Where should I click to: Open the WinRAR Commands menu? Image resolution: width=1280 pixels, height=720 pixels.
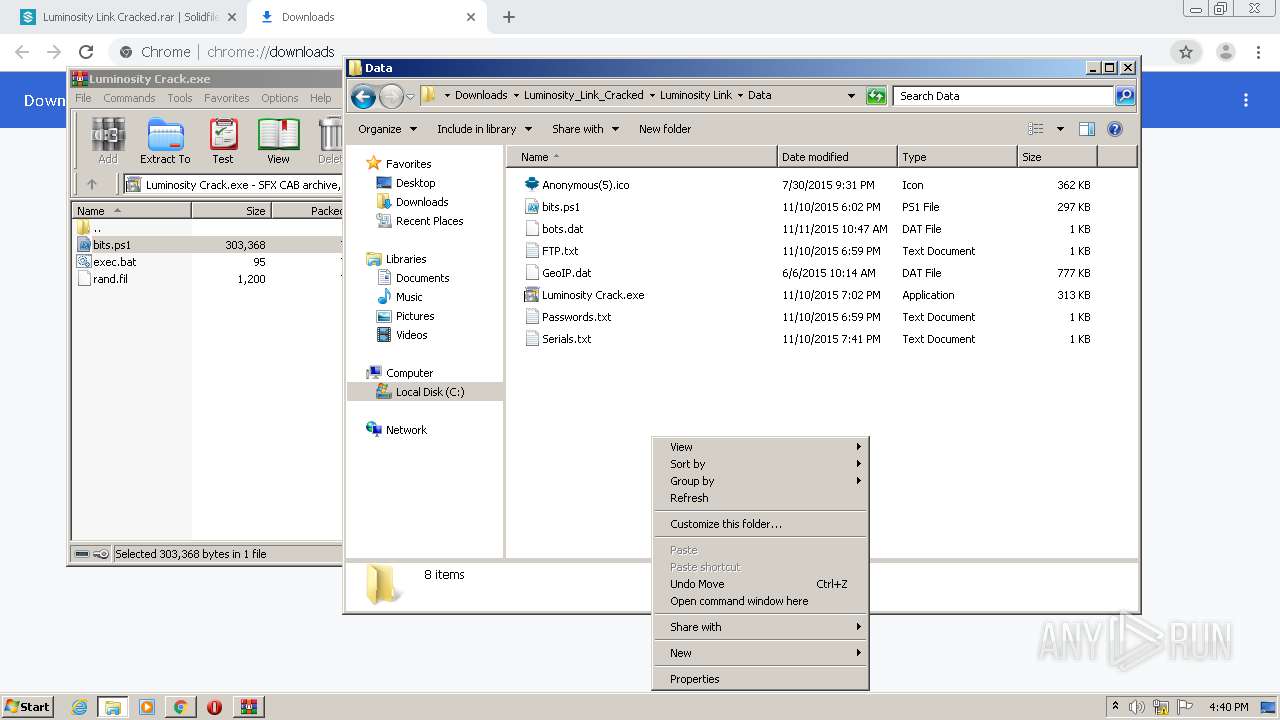(x=129, y=98)
